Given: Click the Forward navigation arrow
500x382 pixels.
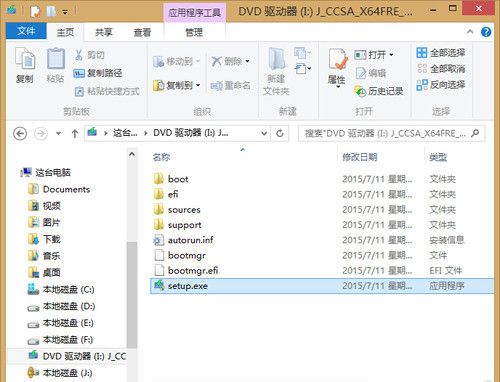Looking at the screenshot, I should [x=41, y=134].
